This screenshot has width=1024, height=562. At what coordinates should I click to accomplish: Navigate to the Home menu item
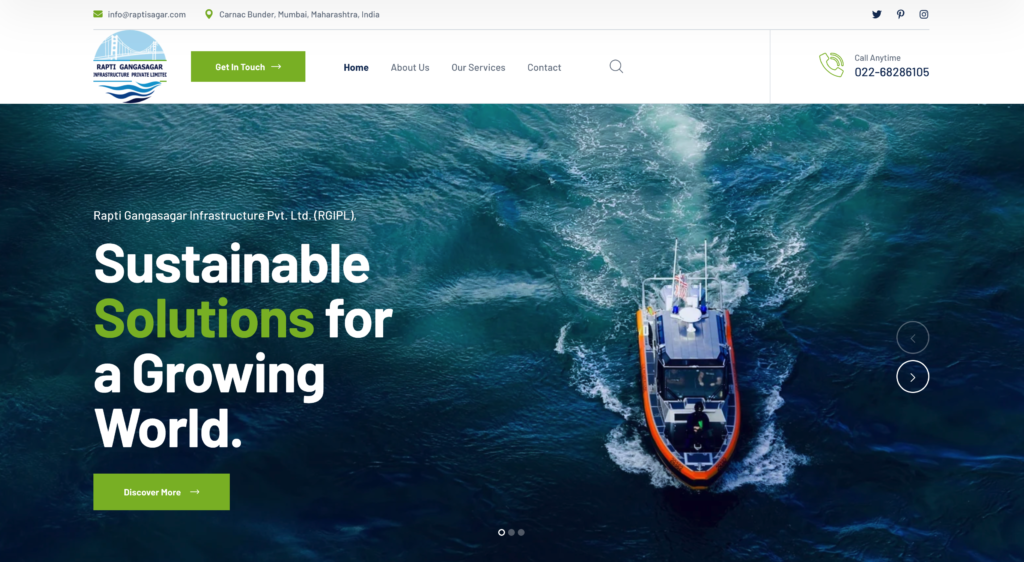click(356, 67)
